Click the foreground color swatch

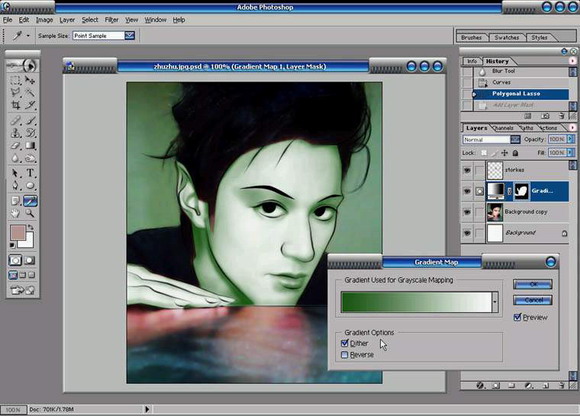pyautogui.click(x=17, y=233)
